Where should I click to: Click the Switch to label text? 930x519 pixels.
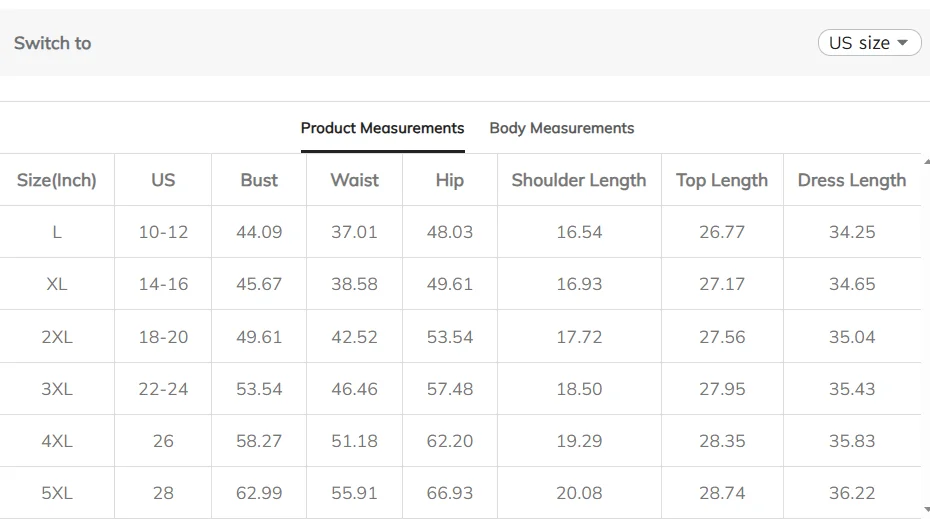click(53, 43)
